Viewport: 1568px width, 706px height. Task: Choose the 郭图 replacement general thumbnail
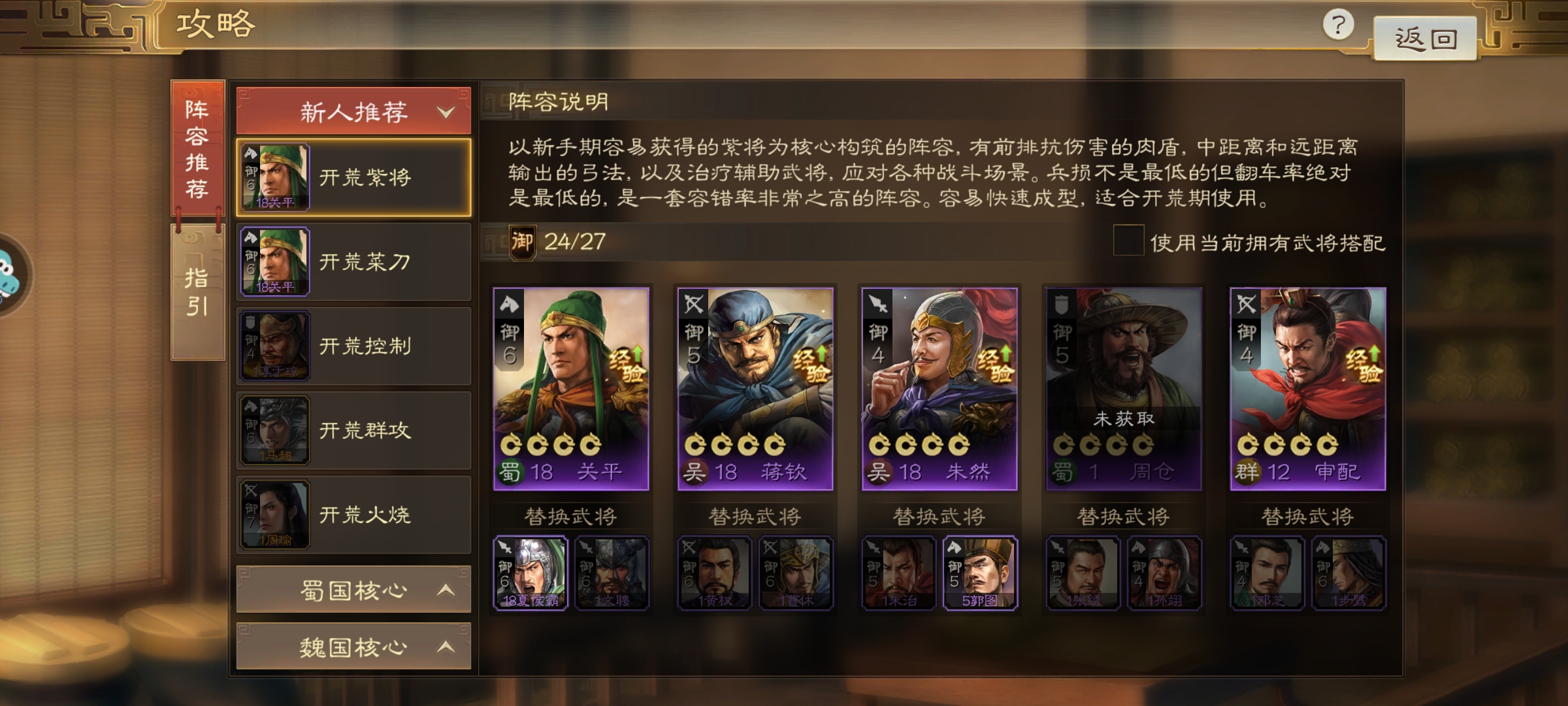tap(980, 573)
